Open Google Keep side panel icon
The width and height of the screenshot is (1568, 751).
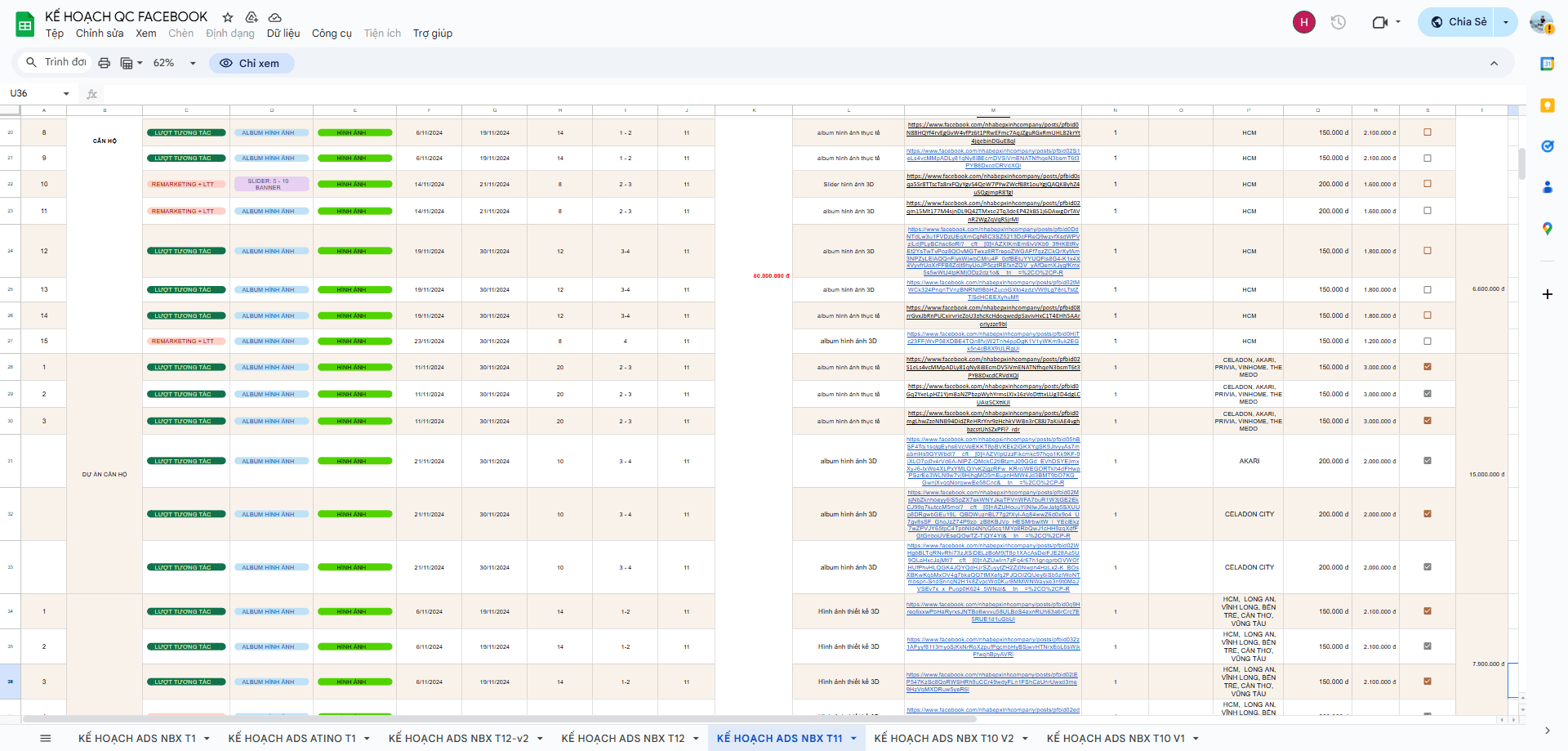tap(1547, 105)
